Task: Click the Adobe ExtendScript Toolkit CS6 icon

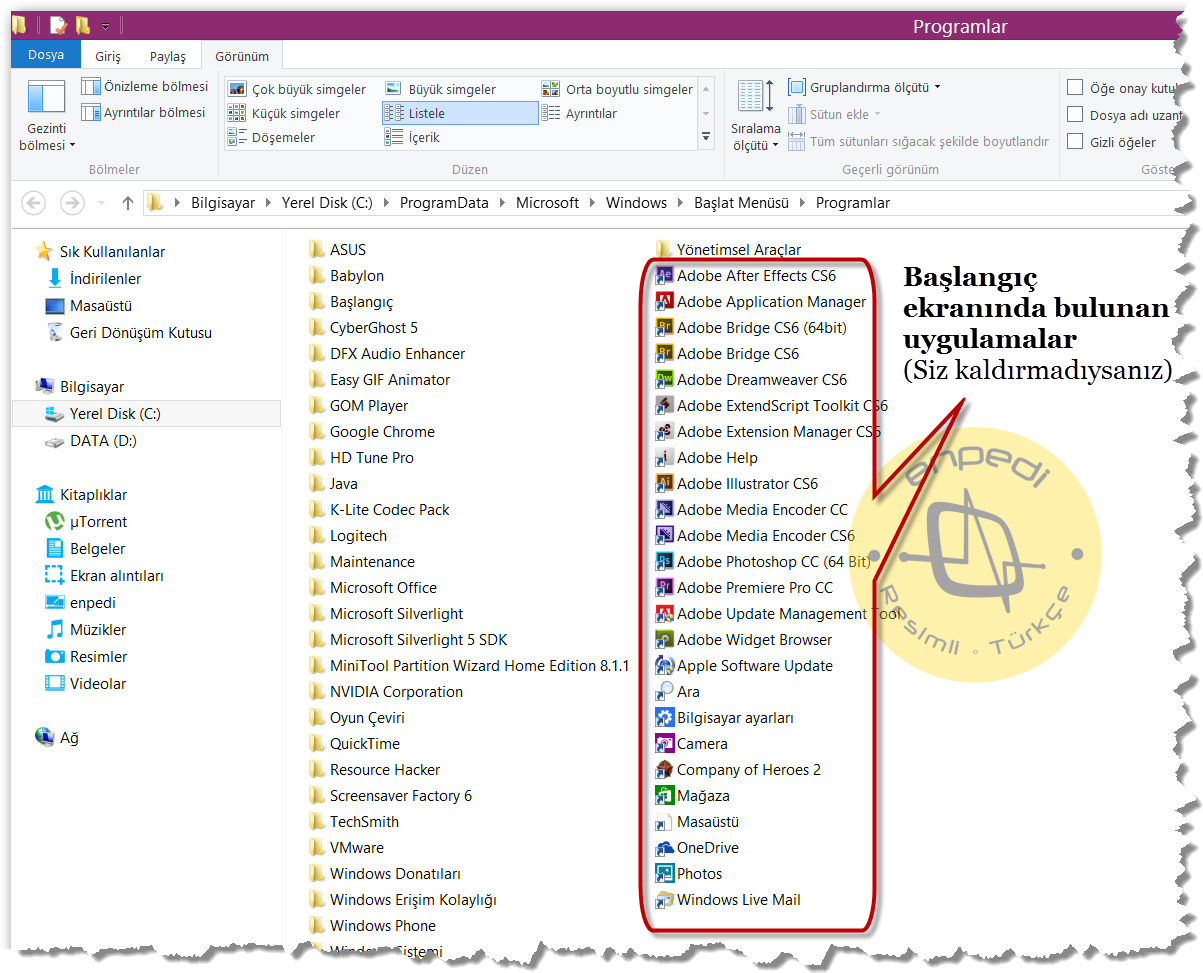Action: [x=664, y=406]
